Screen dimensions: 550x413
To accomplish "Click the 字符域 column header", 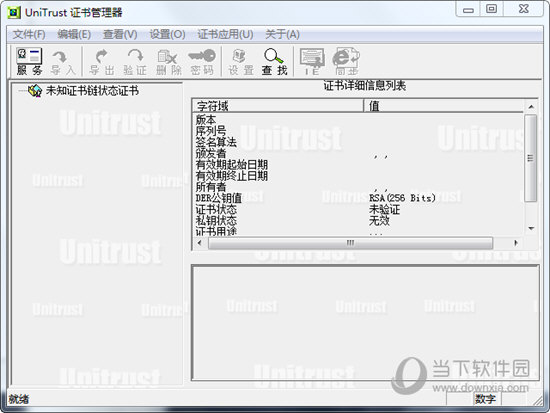I will tap(278, 106).
